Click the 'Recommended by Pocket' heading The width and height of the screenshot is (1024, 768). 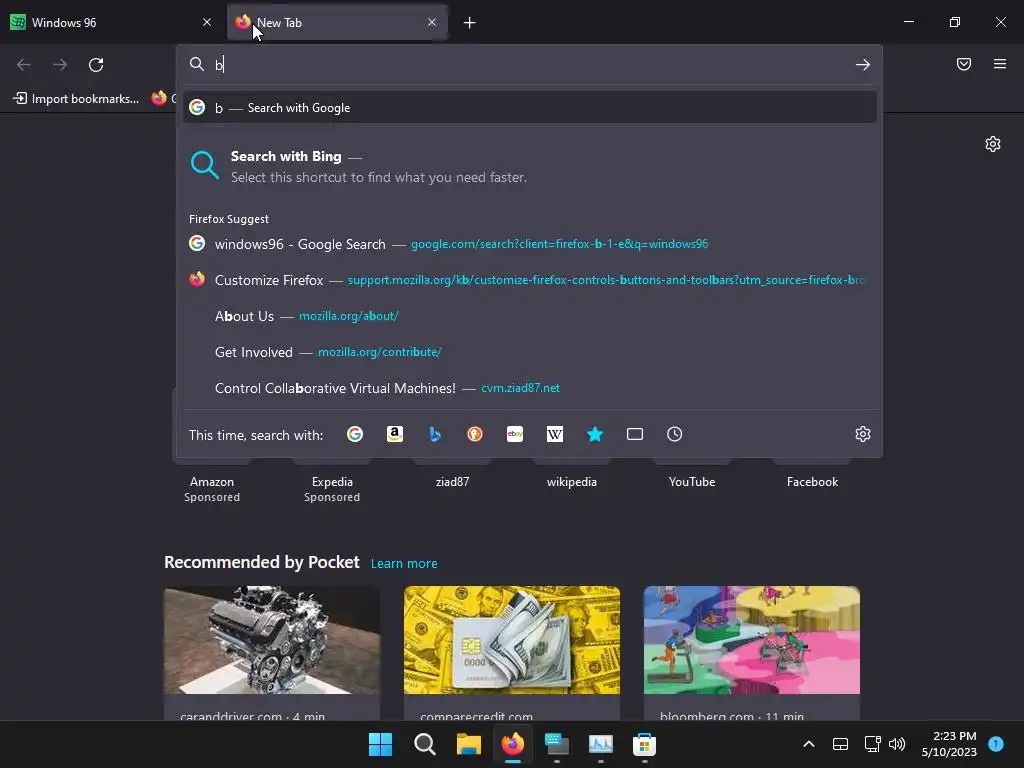point(262,562)
